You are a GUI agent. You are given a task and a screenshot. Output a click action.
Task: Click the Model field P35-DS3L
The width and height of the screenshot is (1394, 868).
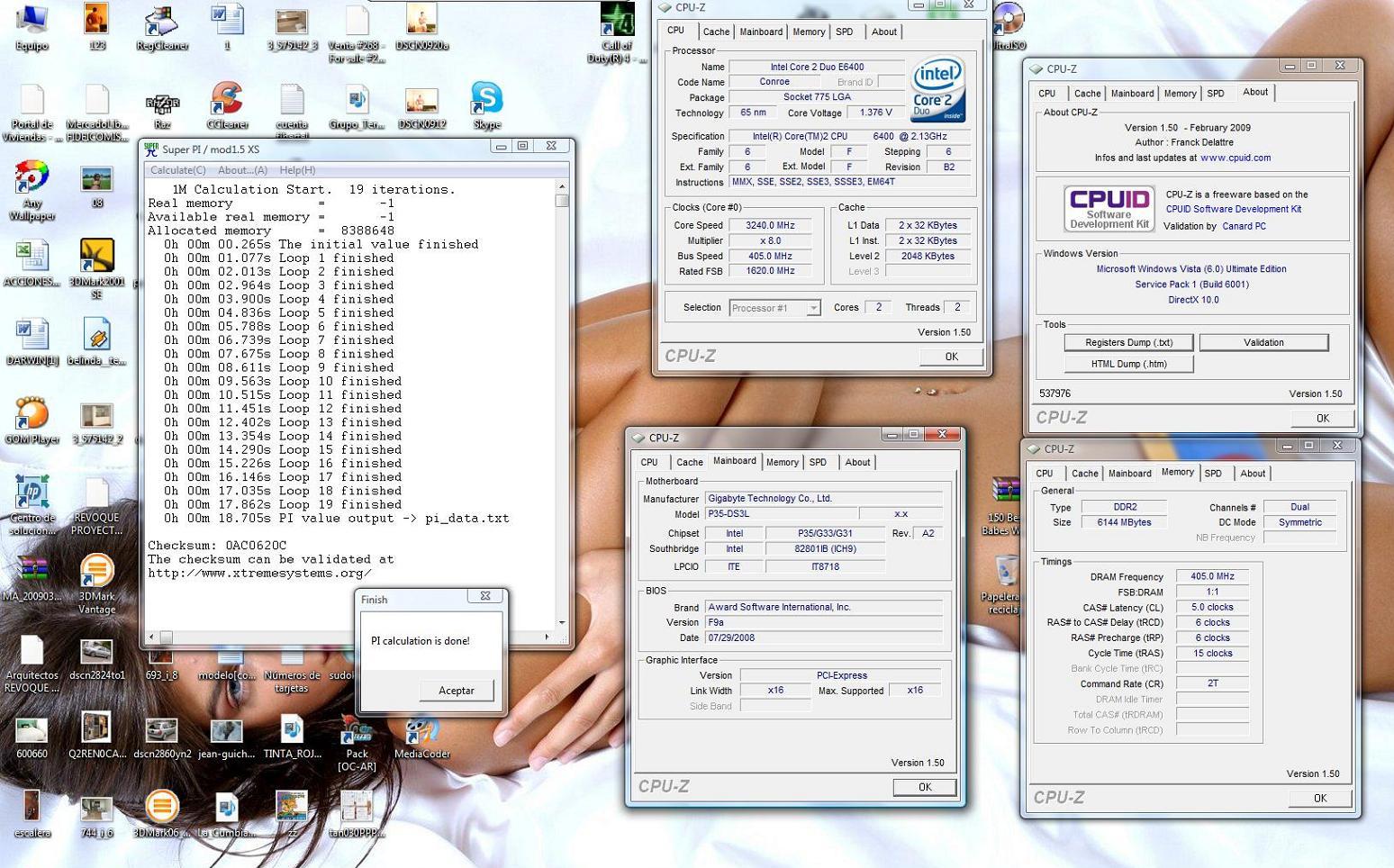click(x=781, y=514)
